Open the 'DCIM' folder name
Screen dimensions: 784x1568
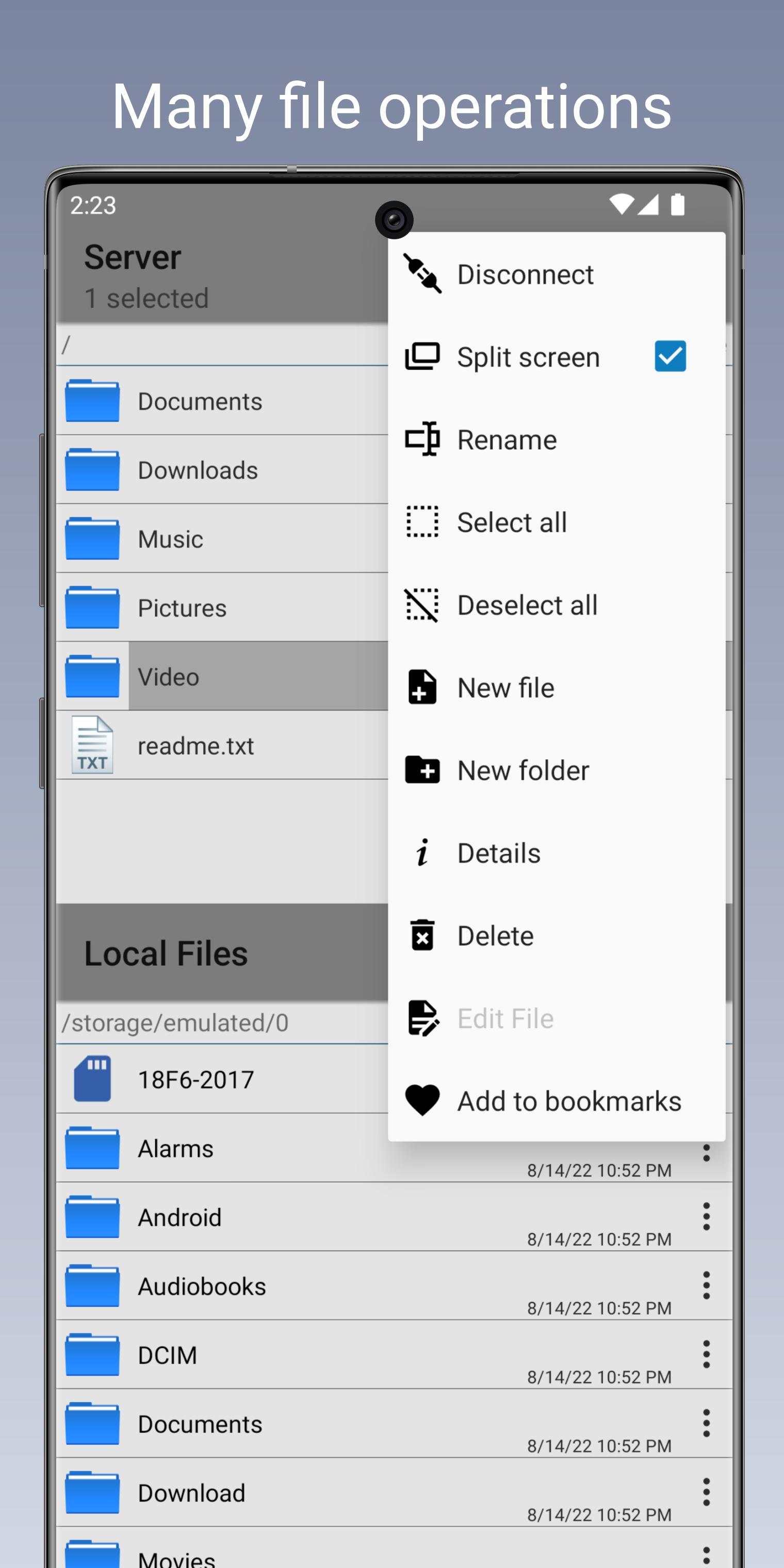point(168,1355)
